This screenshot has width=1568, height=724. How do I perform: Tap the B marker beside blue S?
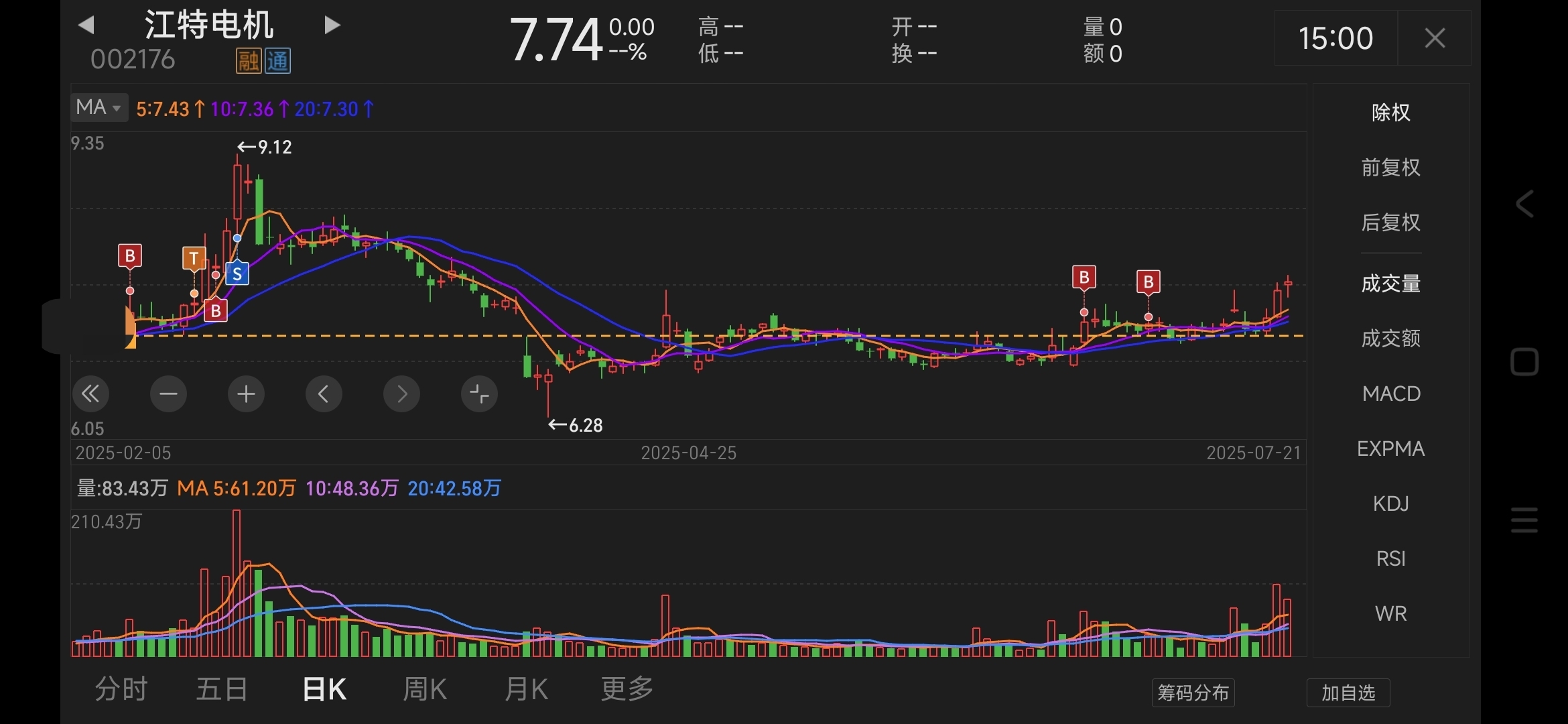pyautogui.click(x=216, y=310)
